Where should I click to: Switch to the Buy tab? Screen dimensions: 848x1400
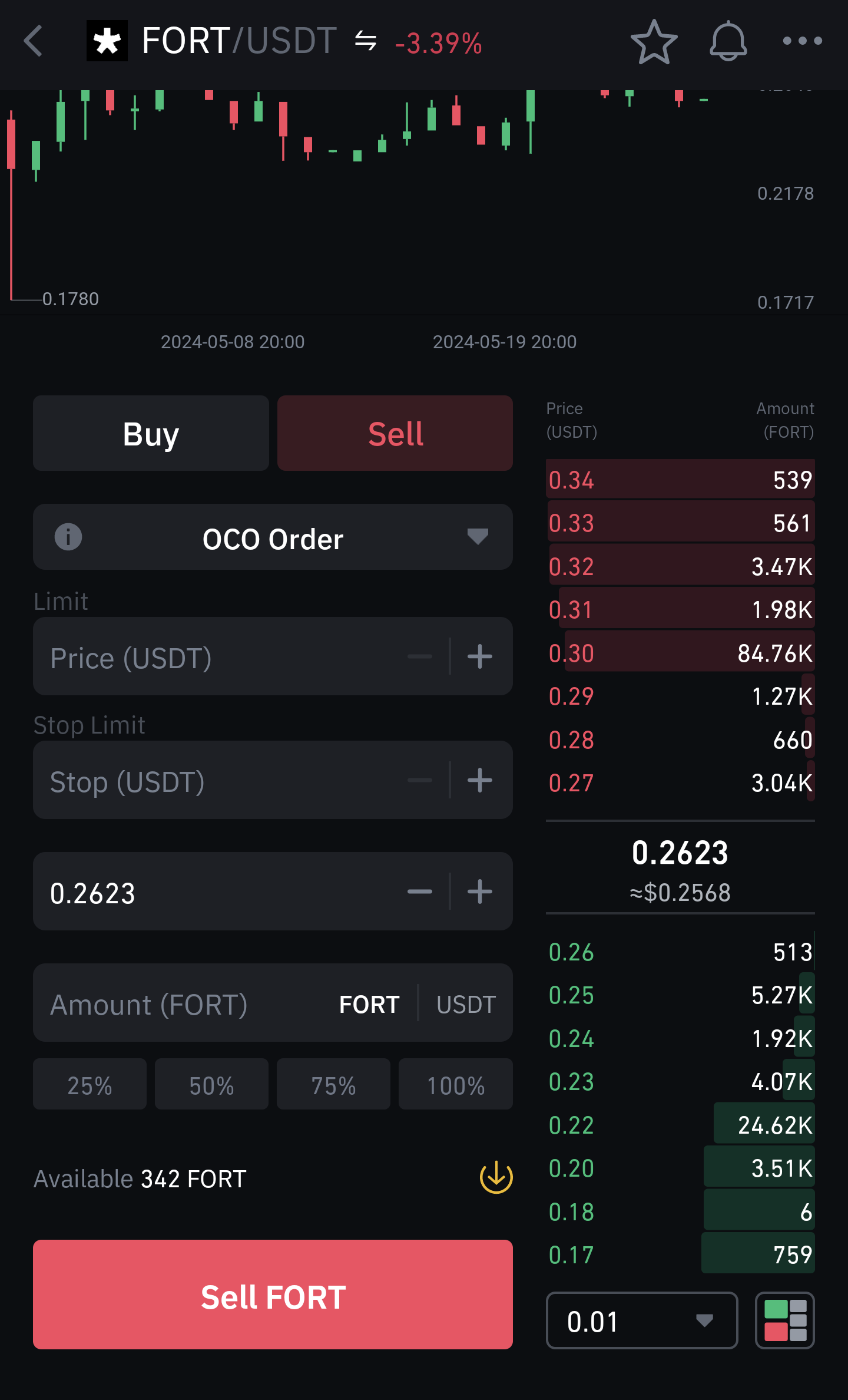tap(151, 434)
